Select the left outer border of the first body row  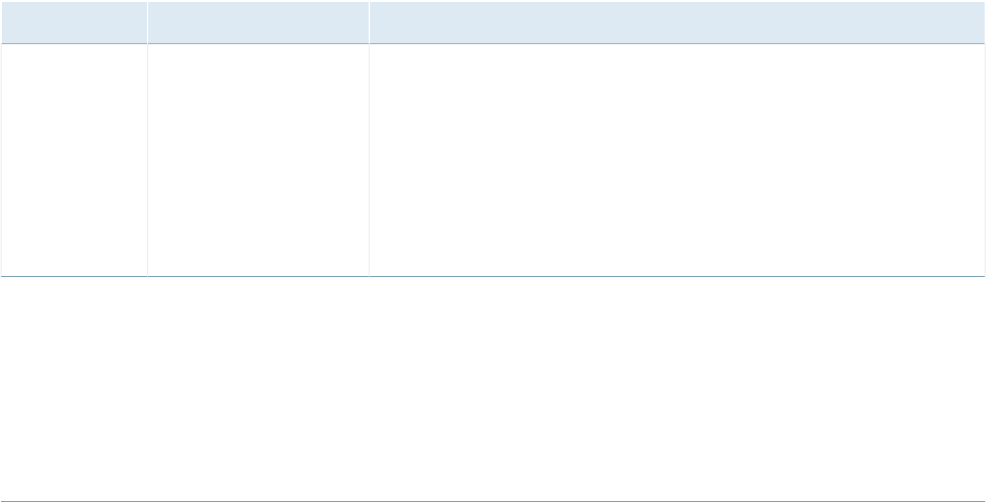(1, 160)
